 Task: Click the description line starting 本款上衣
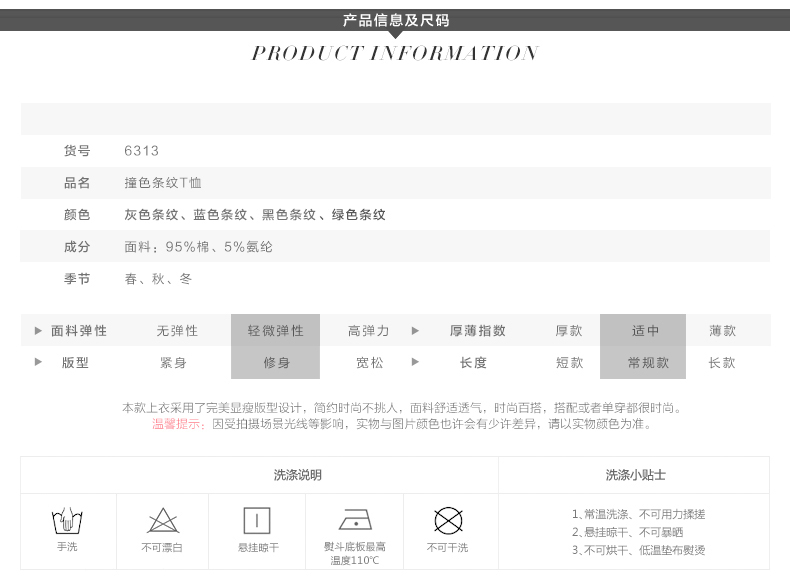coord(402,408)
